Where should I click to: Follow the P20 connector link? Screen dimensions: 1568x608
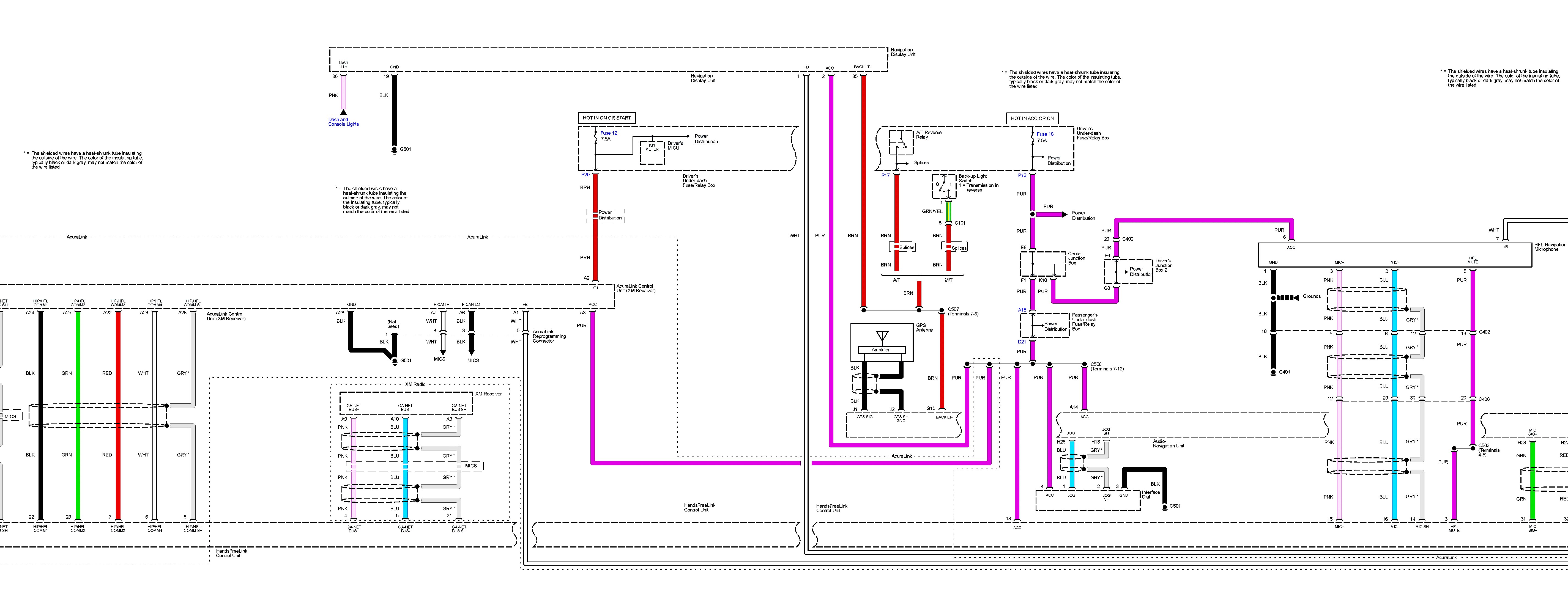tap(585, 175)
